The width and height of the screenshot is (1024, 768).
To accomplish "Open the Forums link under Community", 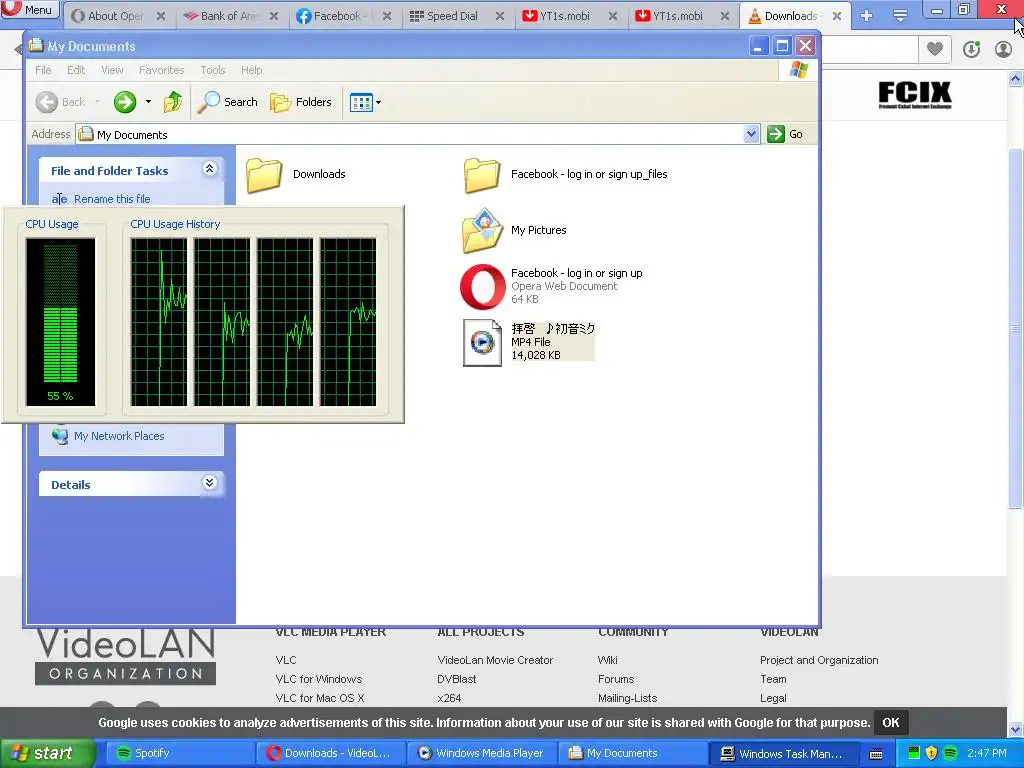I will (x=616, y=679).
